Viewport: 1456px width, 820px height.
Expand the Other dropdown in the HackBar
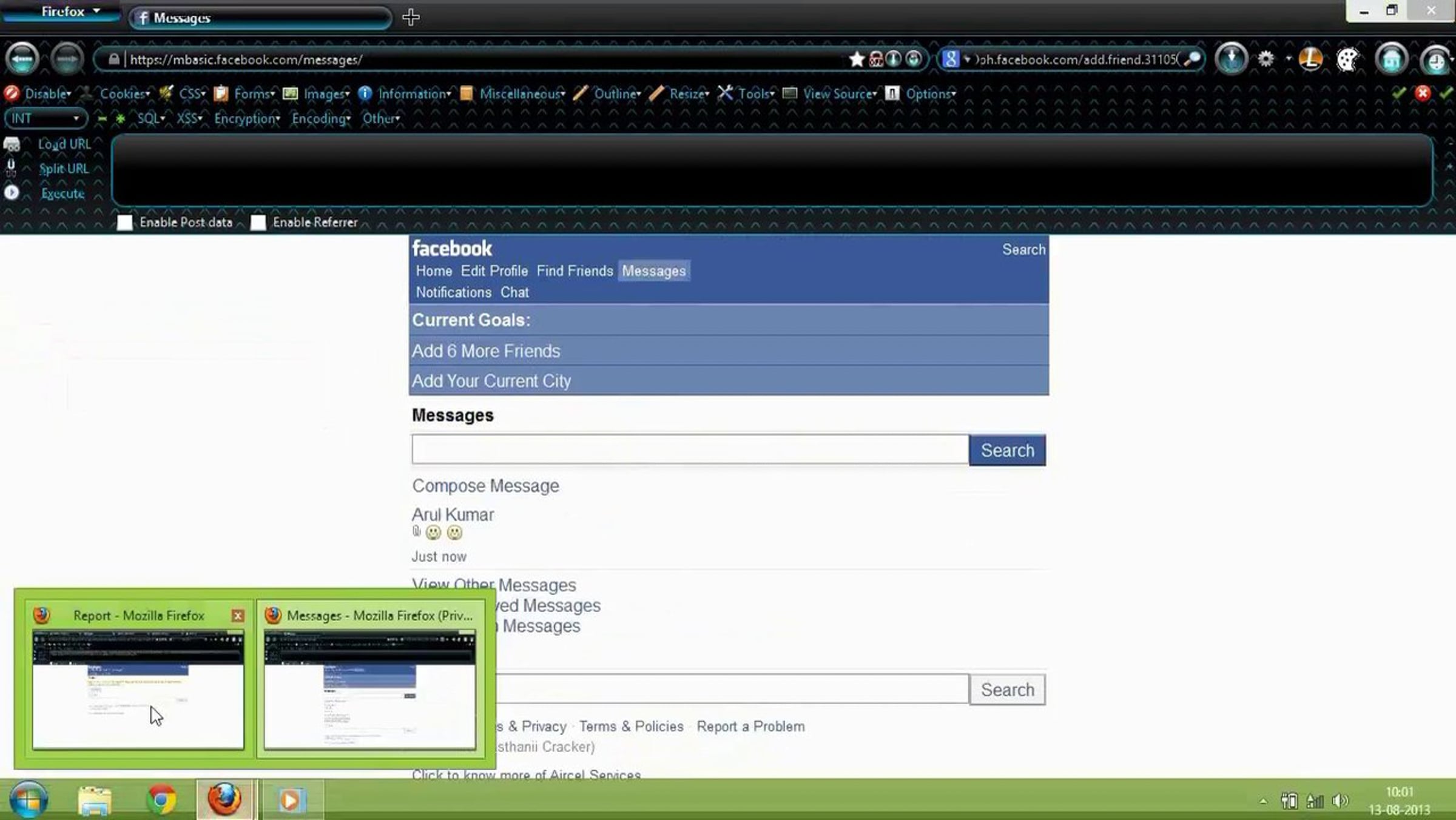381,118
